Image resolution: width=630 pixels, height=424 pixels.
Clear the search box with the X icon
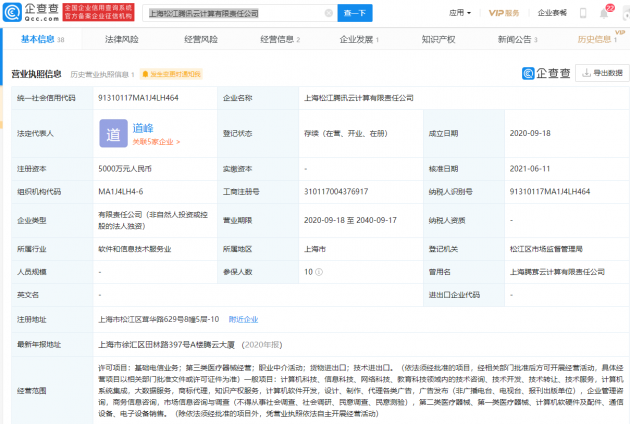(x=329, y=13)
